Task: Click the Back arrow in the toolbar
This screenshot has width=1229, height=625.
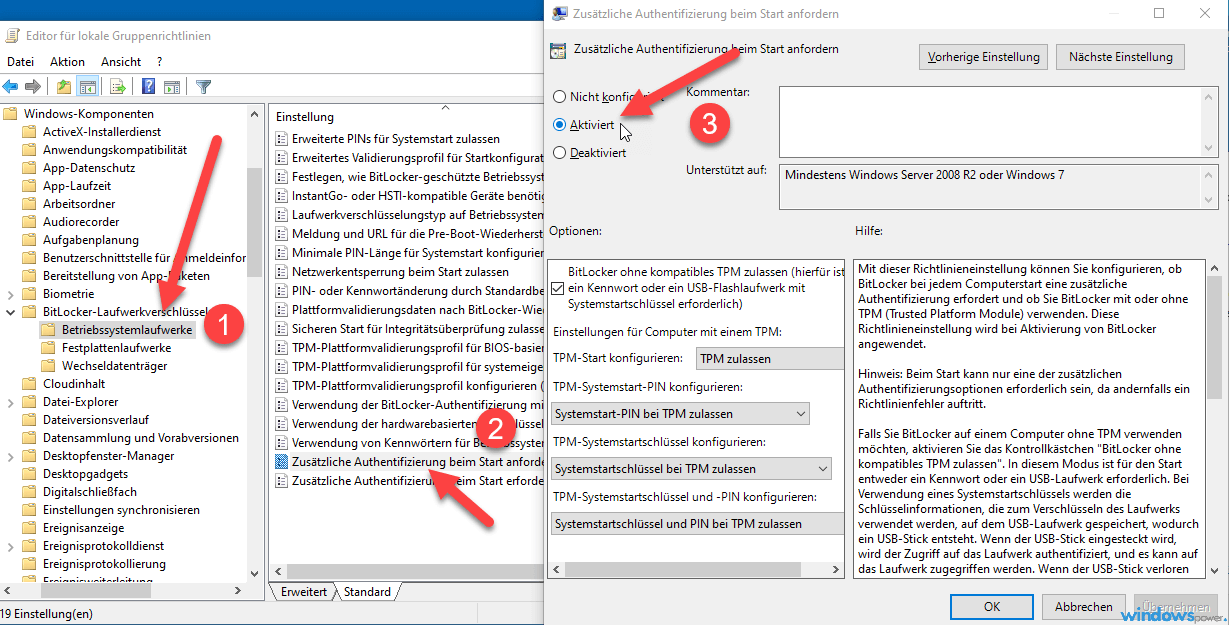Action: pyautogui.click(x=11, y=87)
